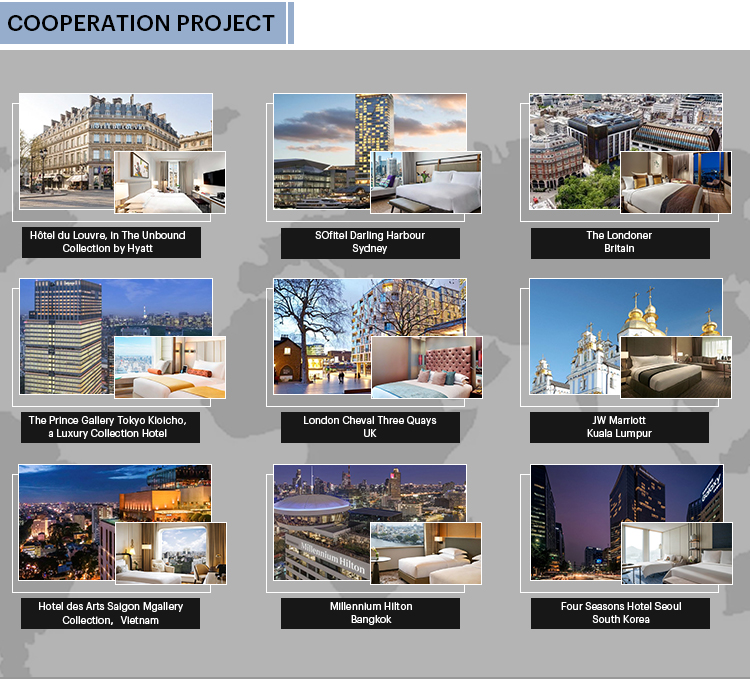Open the Hôtel du Louvre caption label
750x680 pixels.
pyautogui.click(x=110, y=242)
